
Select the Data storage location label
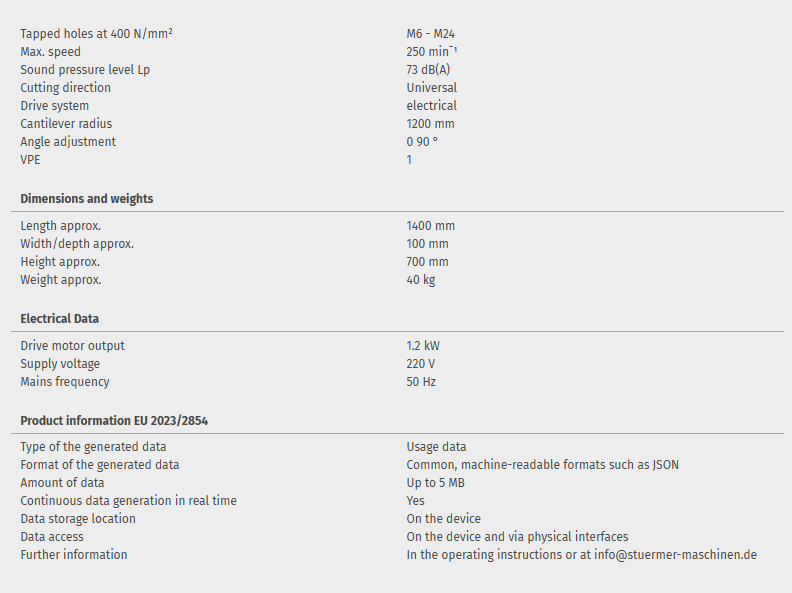pos(78,519)
